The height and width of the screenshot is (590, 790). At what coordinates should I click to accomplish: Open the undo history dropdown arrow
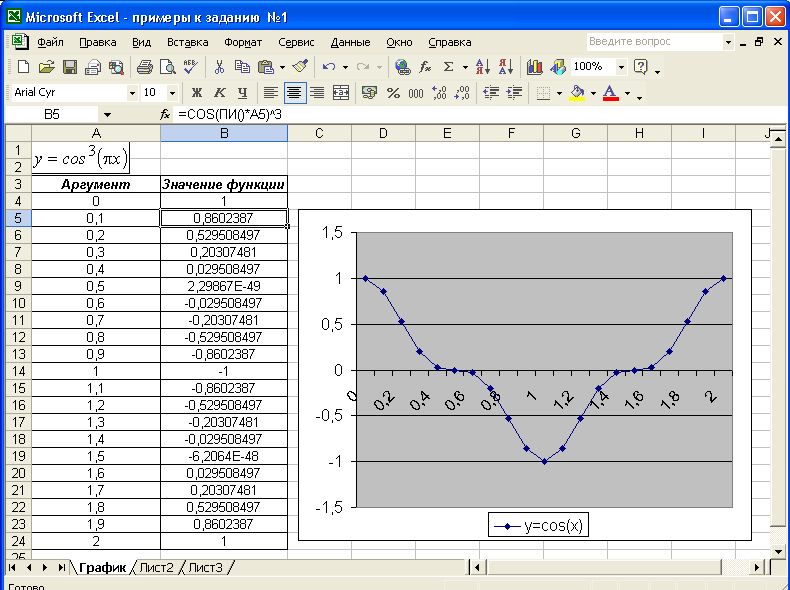pyautogui.click(x=345, y=67)
